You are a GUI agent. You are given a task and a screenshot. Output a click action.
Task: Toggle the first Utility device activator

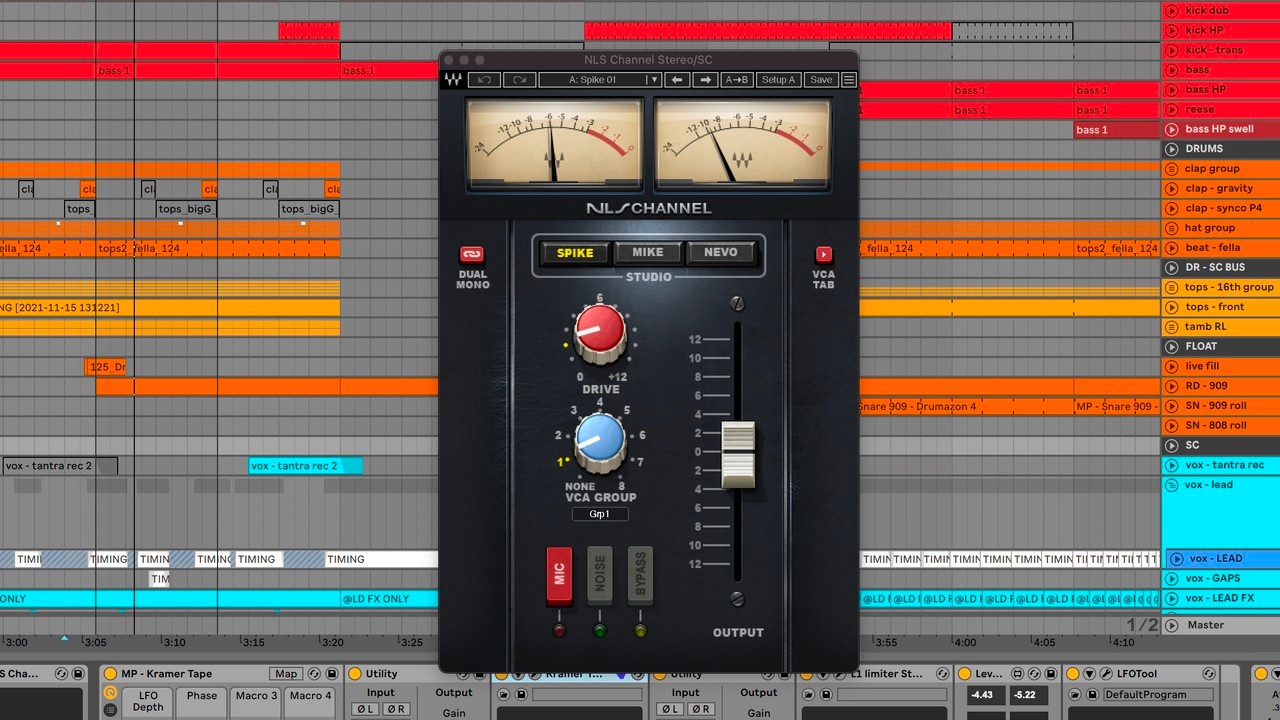pos(354,674)
